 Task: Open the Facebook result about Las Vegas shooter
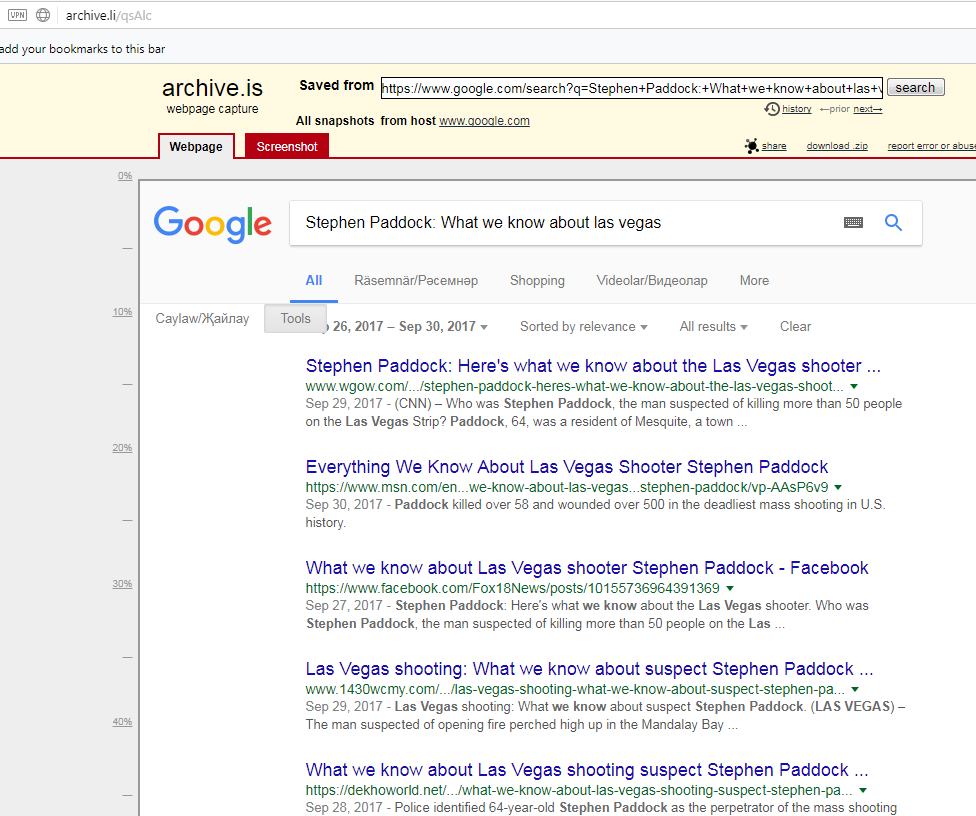click(x=587, y=568)
